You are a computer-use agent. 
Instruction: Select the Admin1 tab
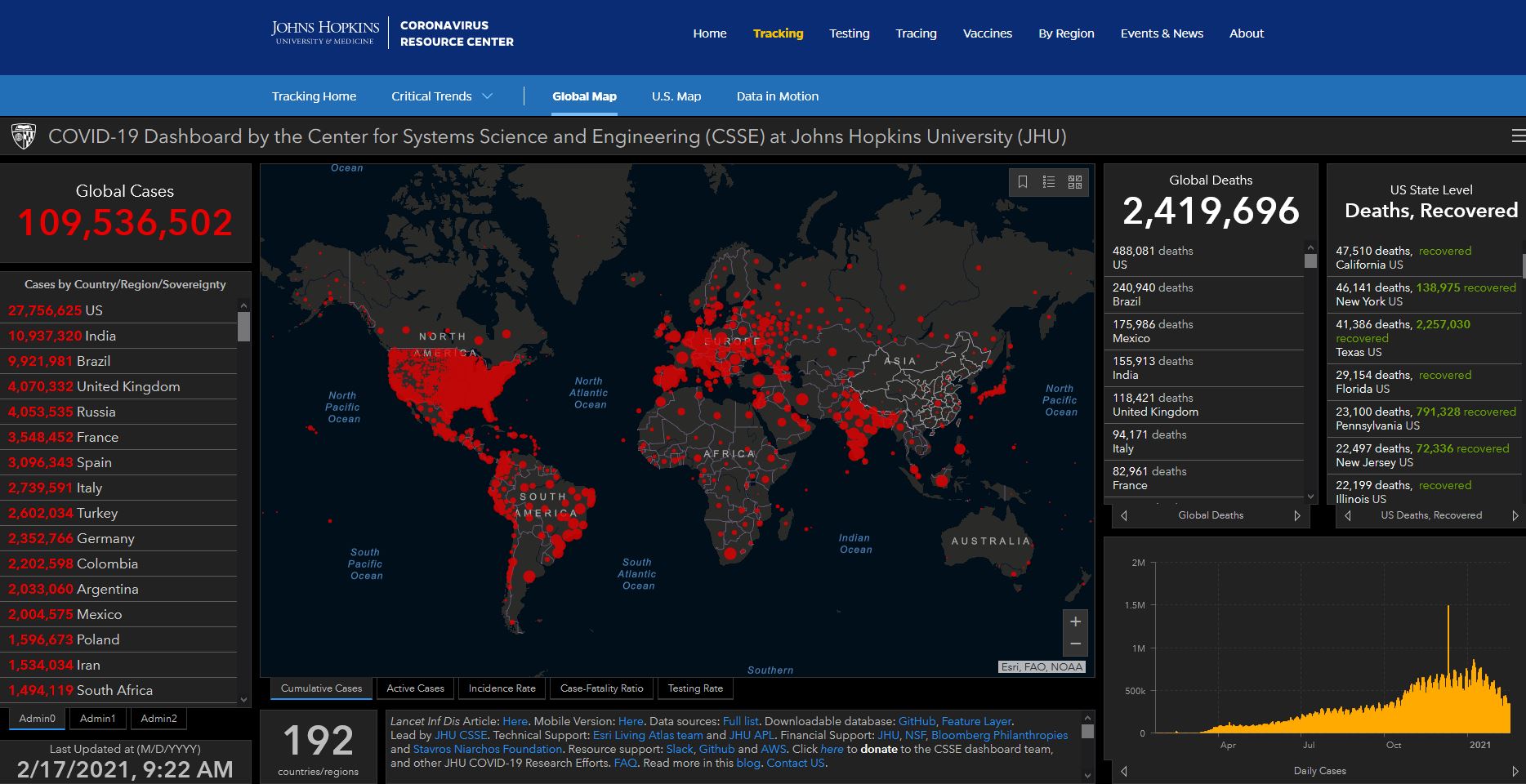click(97, 719)
